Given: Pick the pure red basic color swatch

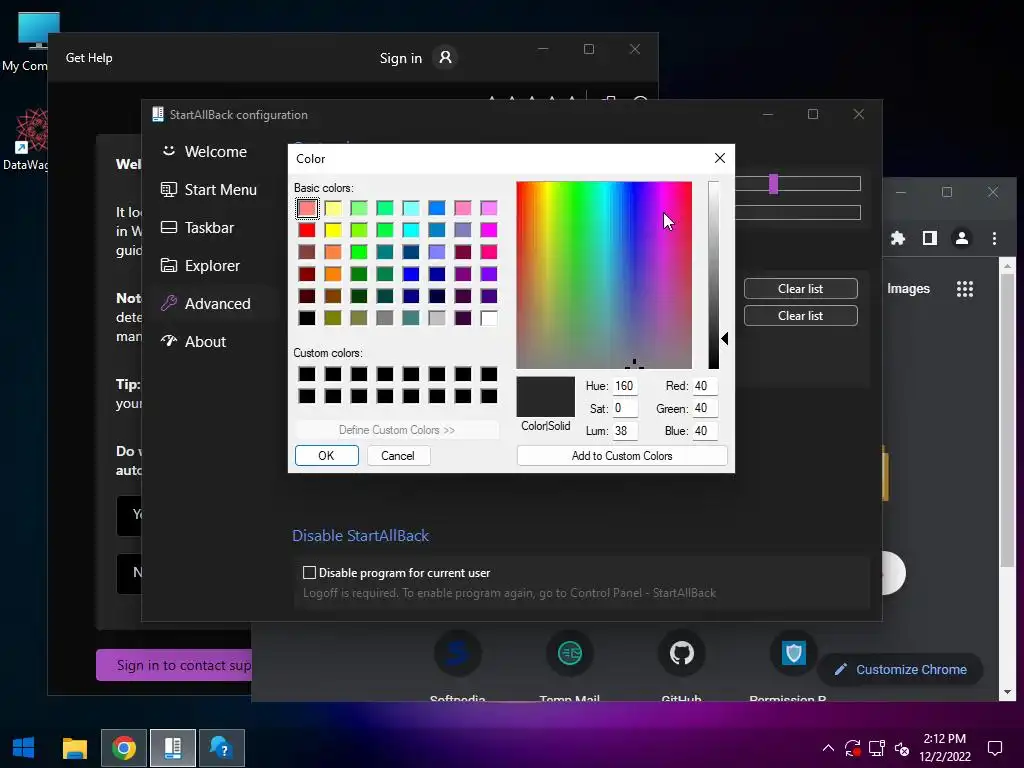Looking at the screenshot, I should pos(307,230).
